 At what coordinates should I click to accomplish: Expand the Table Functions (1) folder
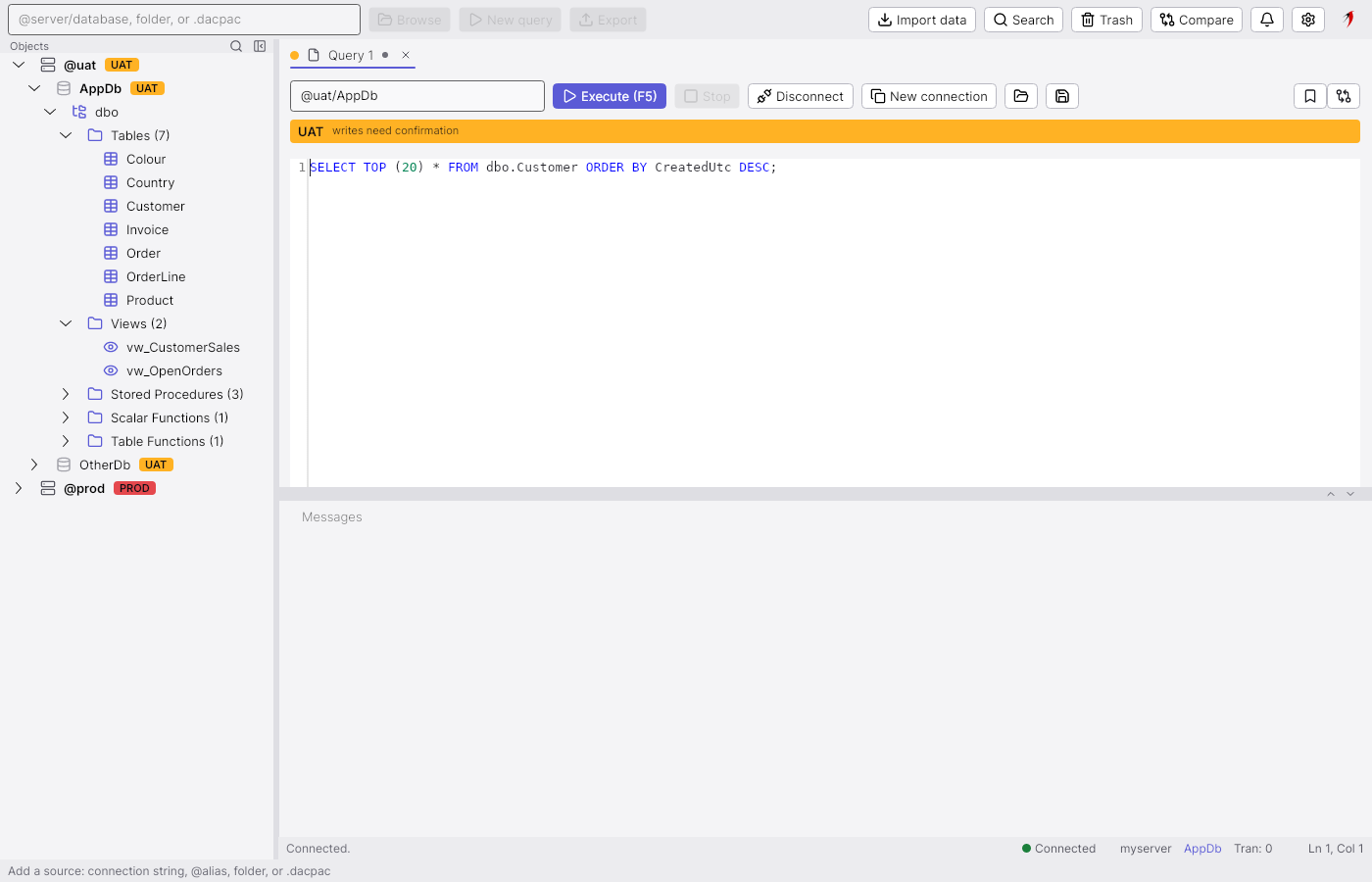(x=66, y=441)
